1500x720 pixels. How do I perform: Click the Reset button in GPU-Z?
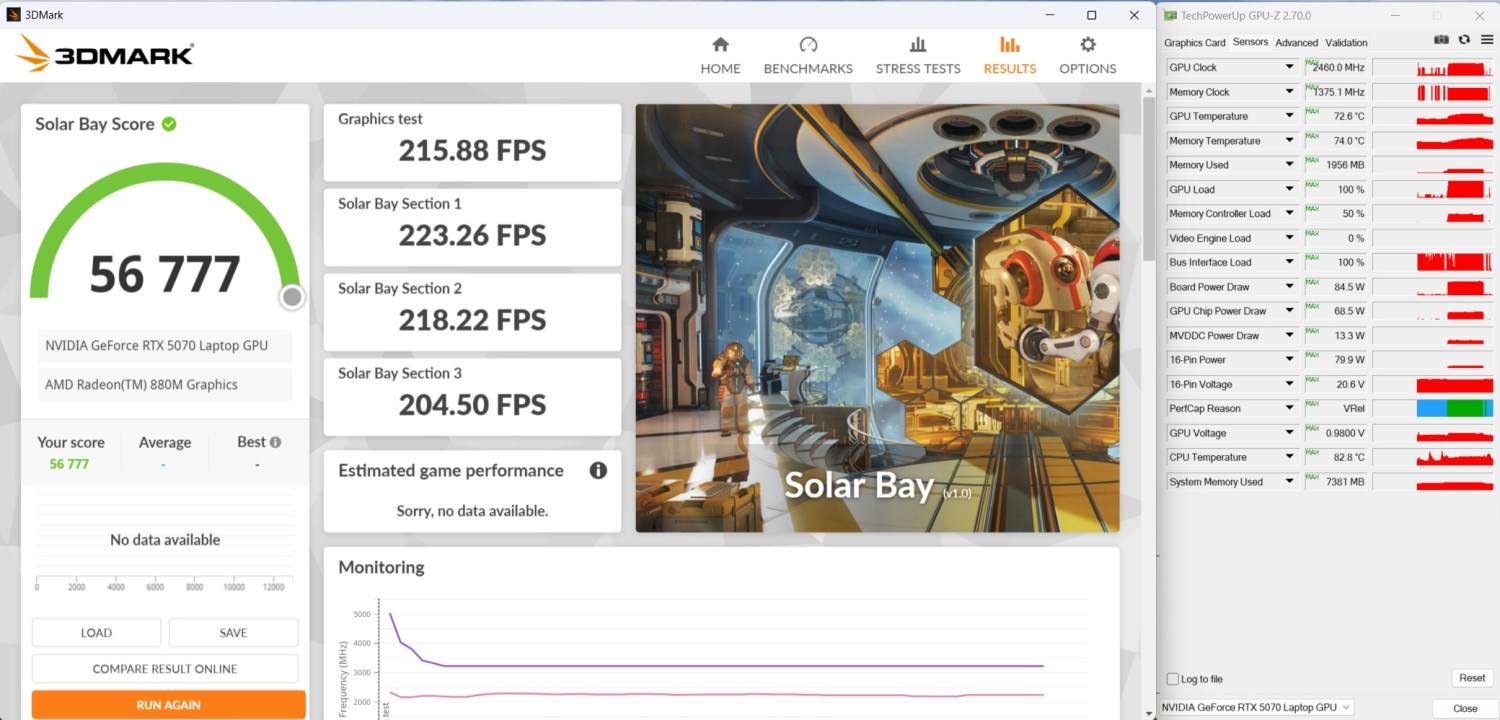point(1472,678)
